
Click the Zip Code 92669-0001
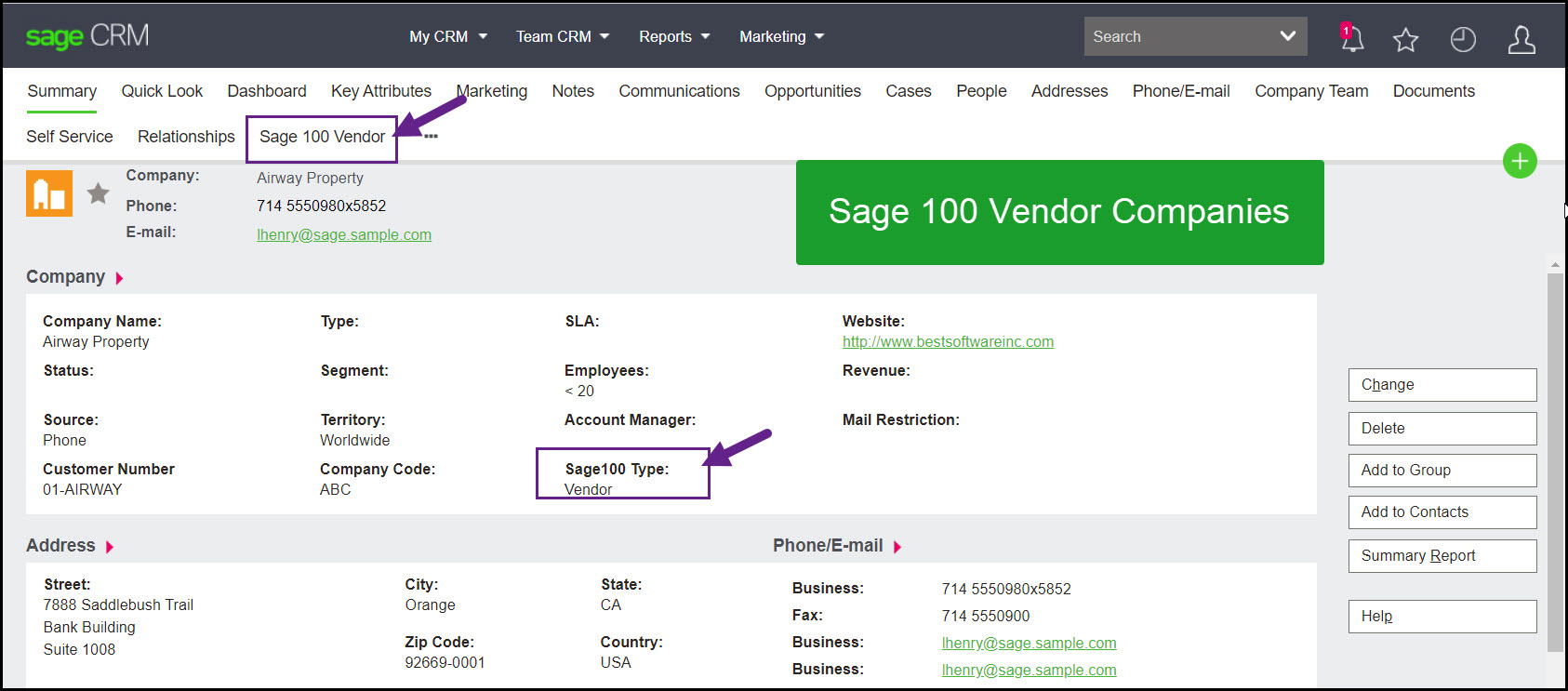(445, 663)
